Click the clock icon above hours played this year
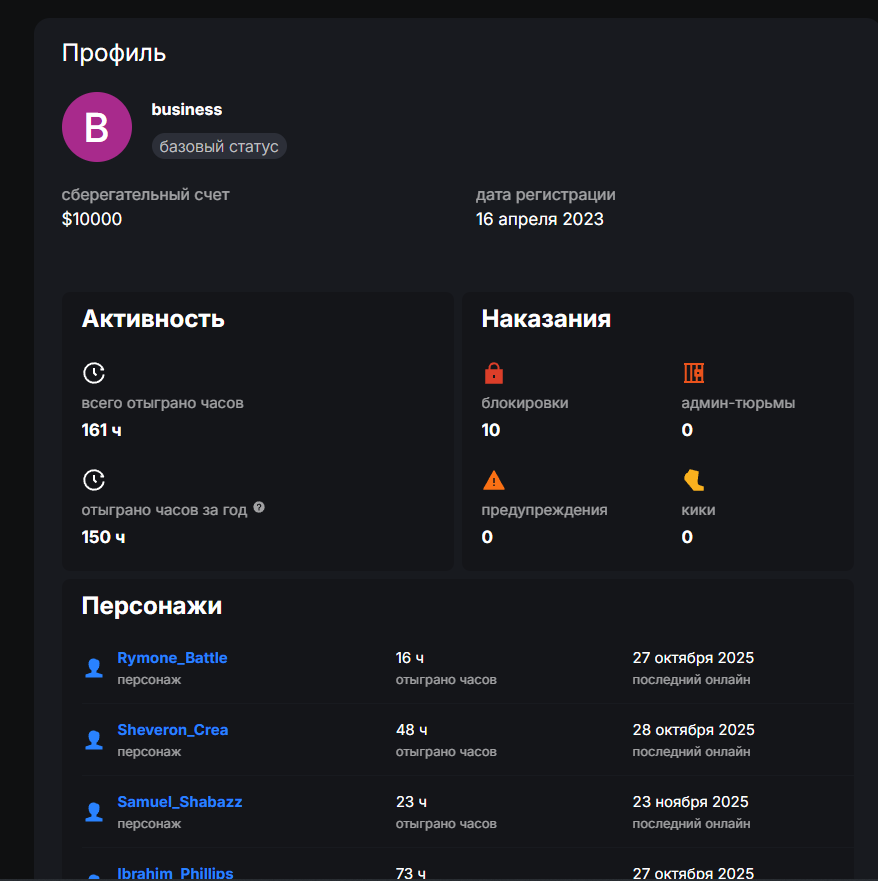 coord(93,480)
